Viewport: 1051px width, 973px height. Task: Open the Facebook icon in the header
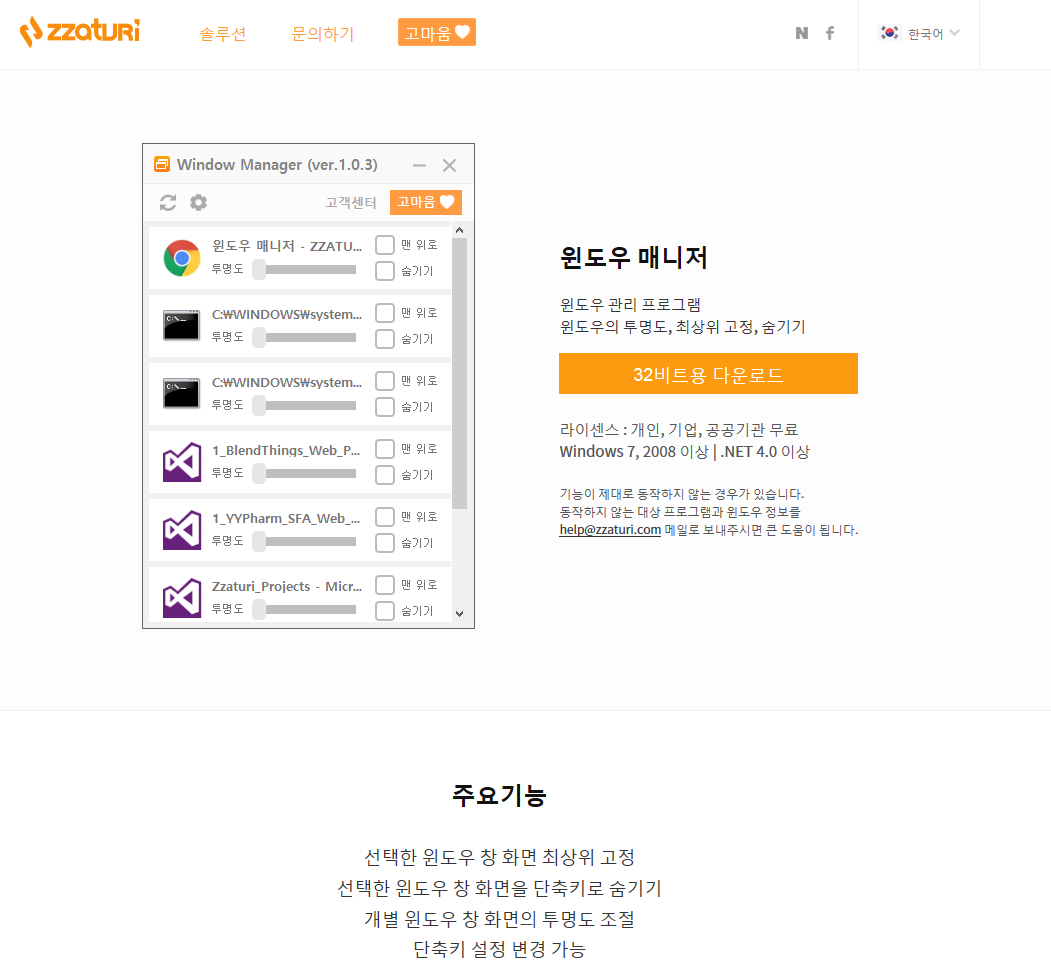(830, 33)
